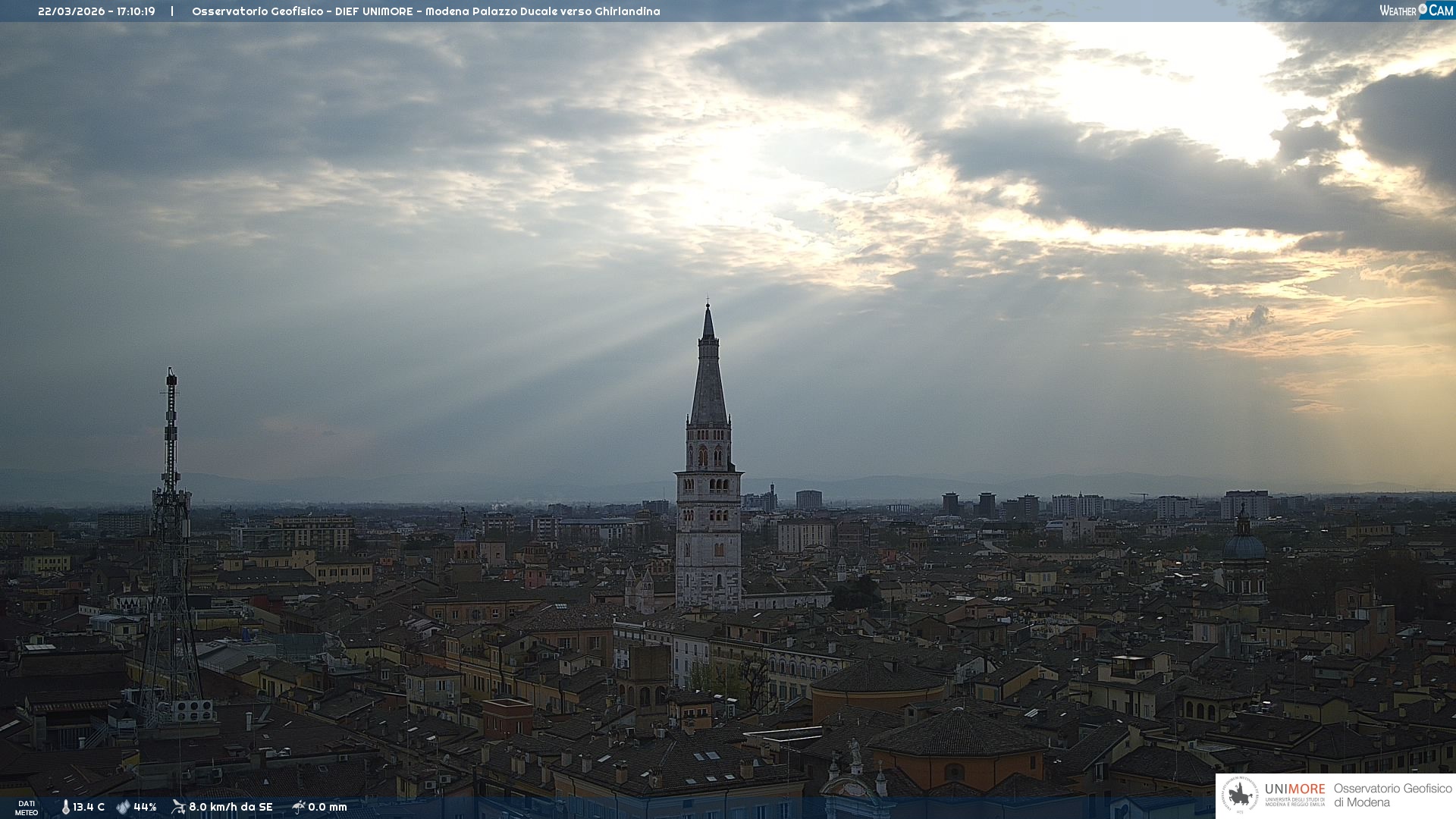Select the 44% humidity value
The height and width of the screenshot is (819, 1456).
[145, 807]
